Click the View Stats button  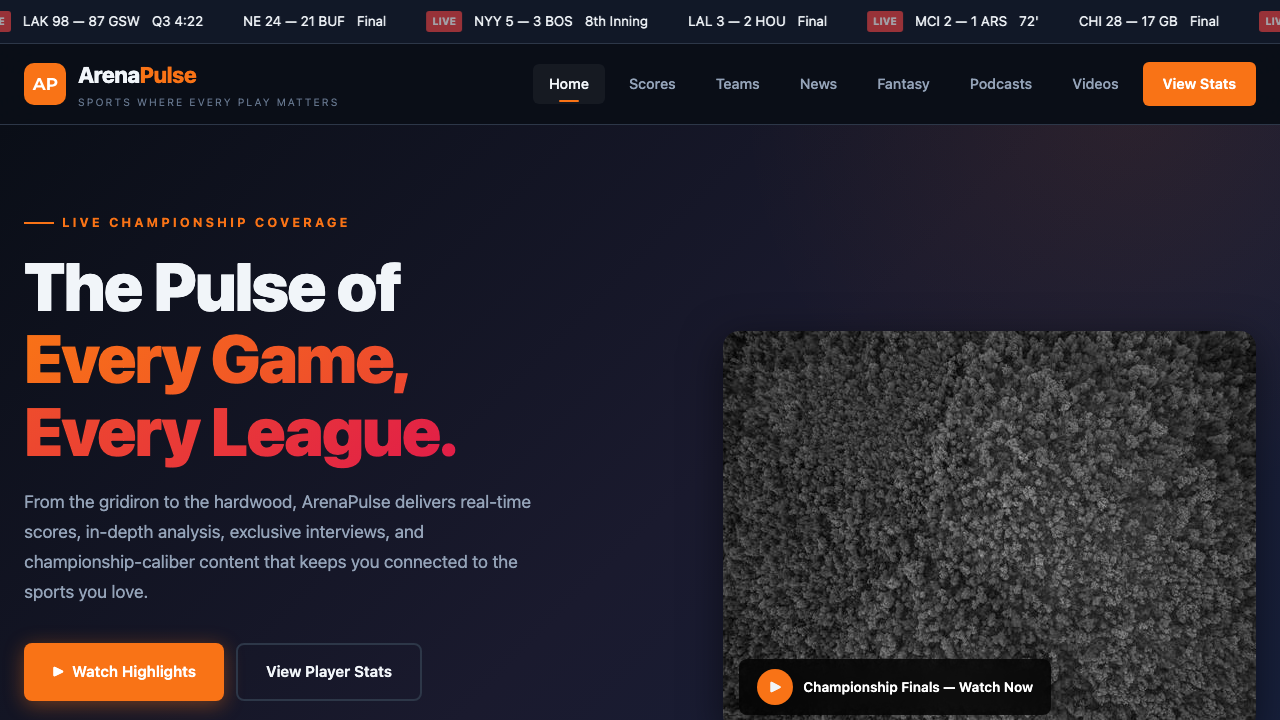(x=1199, y=84)
